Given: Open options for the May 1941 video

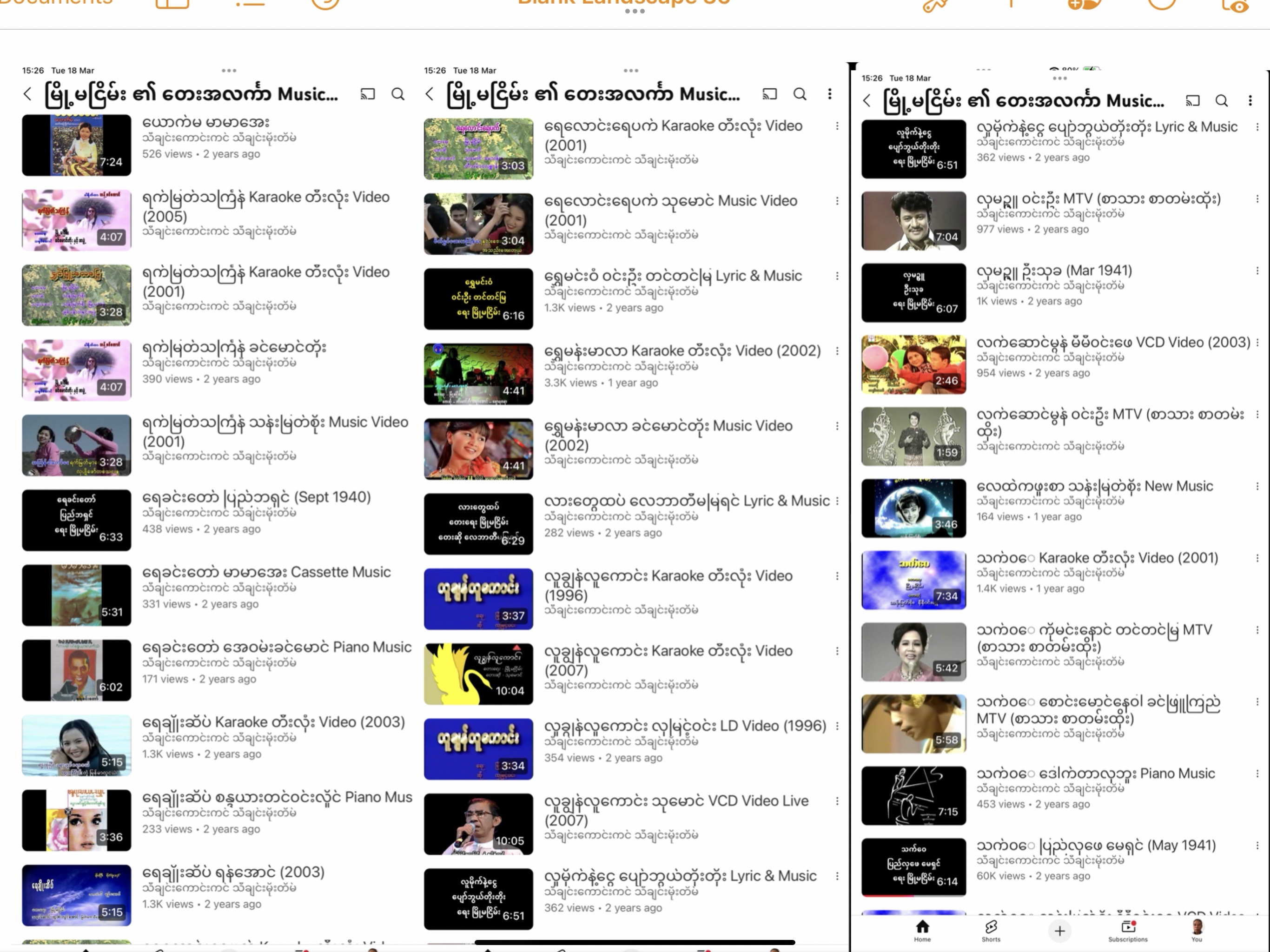Looking at the screenshot, I should [x=1257, y=845].
